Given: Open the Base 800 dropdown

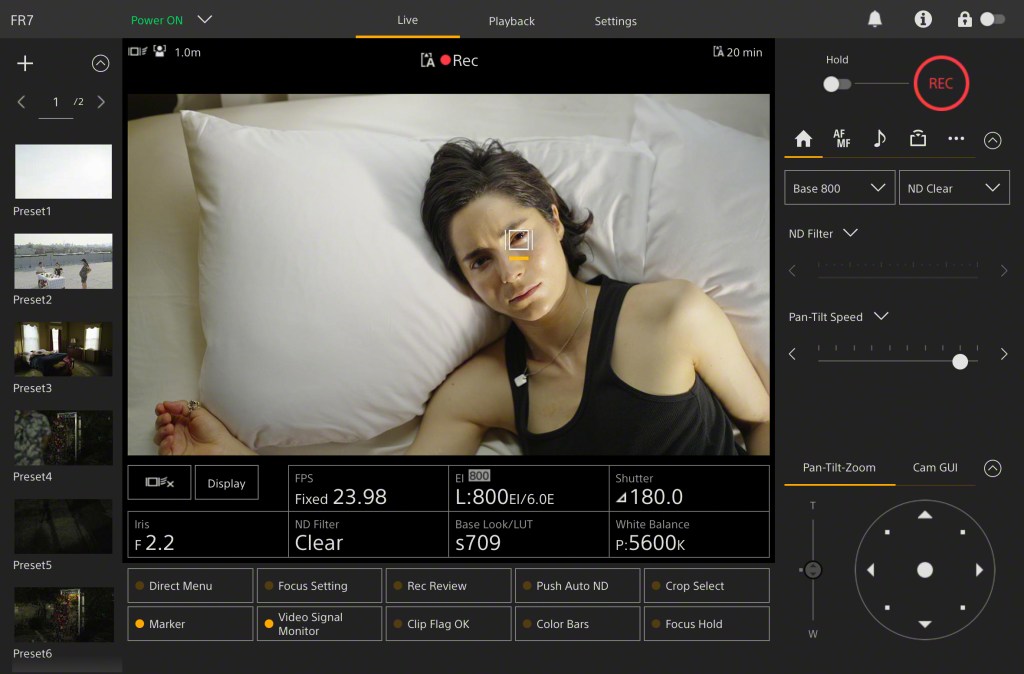Looking at the screenshot, I should [839, 187].
